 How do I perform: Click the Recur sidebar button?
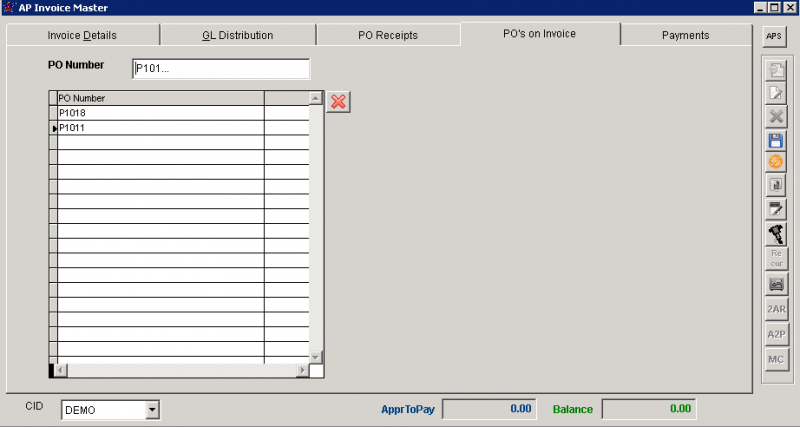pos(775,258)
